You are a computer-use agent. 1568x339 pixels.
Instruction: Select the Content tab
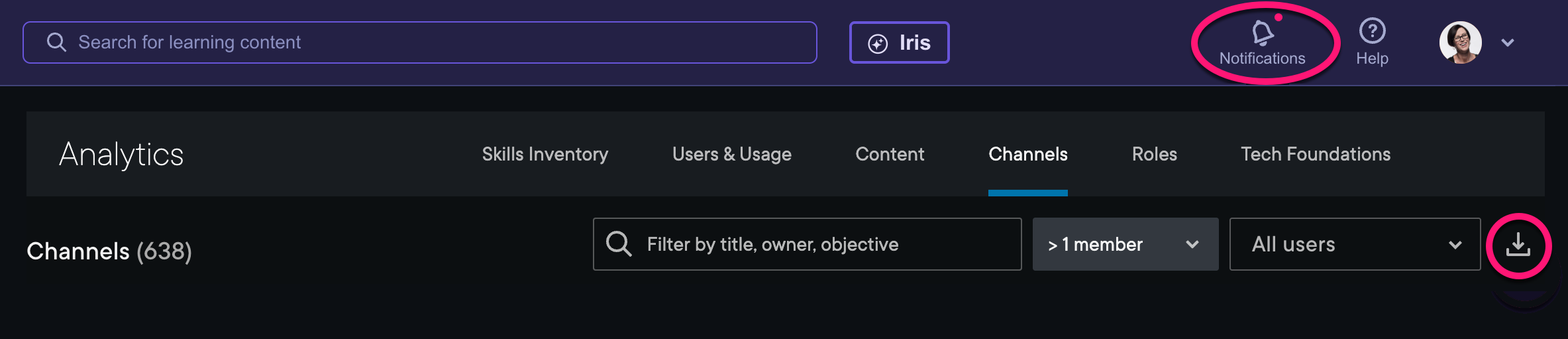pyautogui.click(x=889, y=154)
